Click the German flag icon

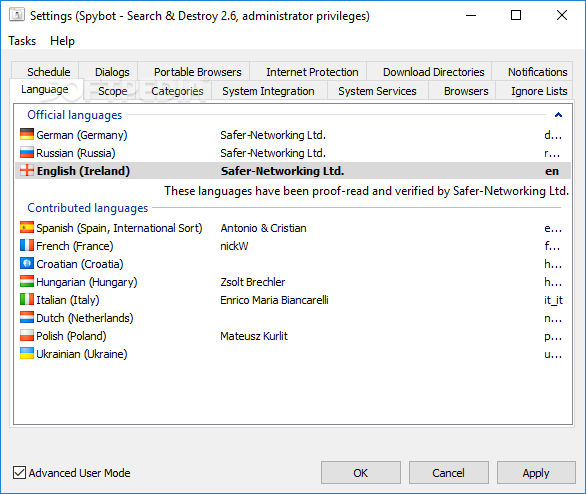[27, 135]
